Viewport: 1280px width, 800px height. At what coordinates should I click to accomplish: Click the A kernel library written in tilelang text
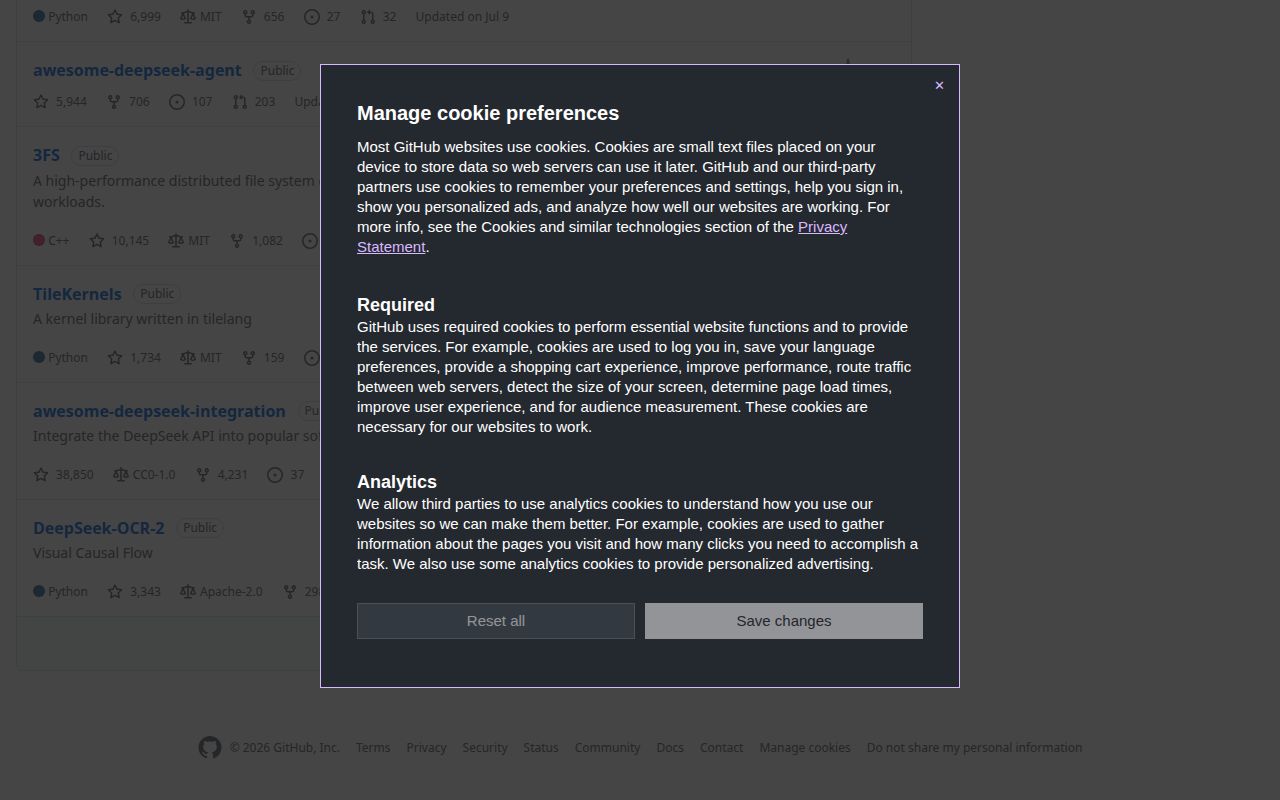point(142,319)
